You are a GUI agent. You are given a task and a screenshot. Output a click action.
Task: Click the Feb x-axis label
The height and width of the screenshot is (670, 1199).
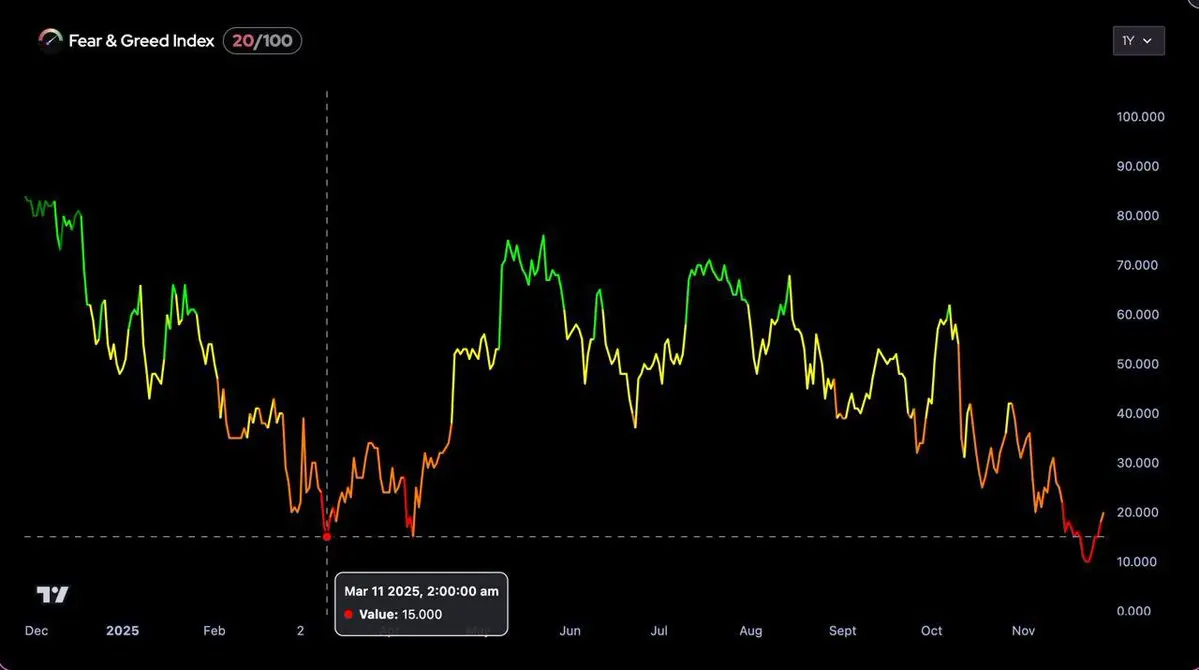[214, 631]
